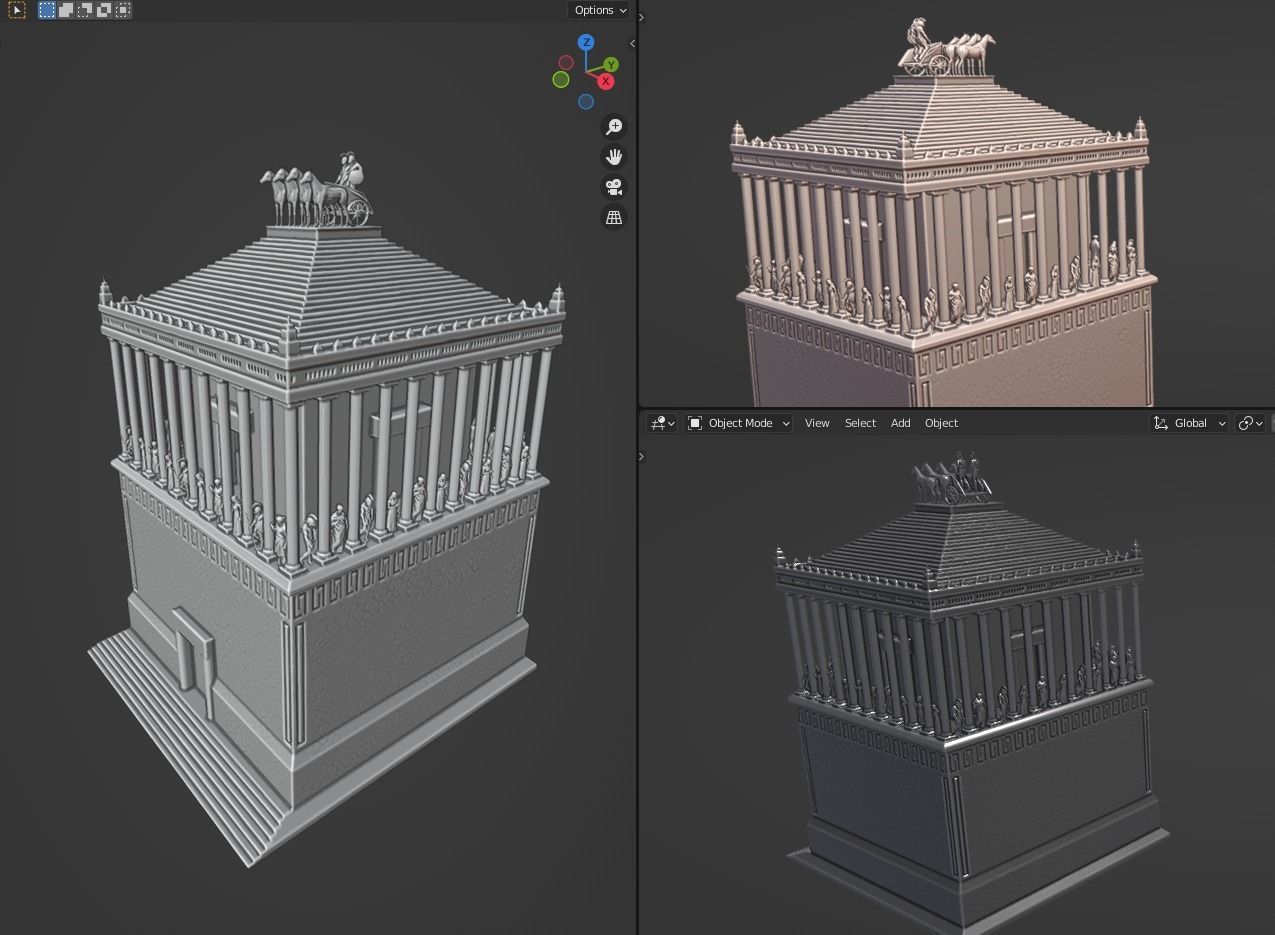The height and width of the screenshot is (935, 1275).
Task: Click the negative Y axis gizmo circle
Action: click(x=561, y=79)
